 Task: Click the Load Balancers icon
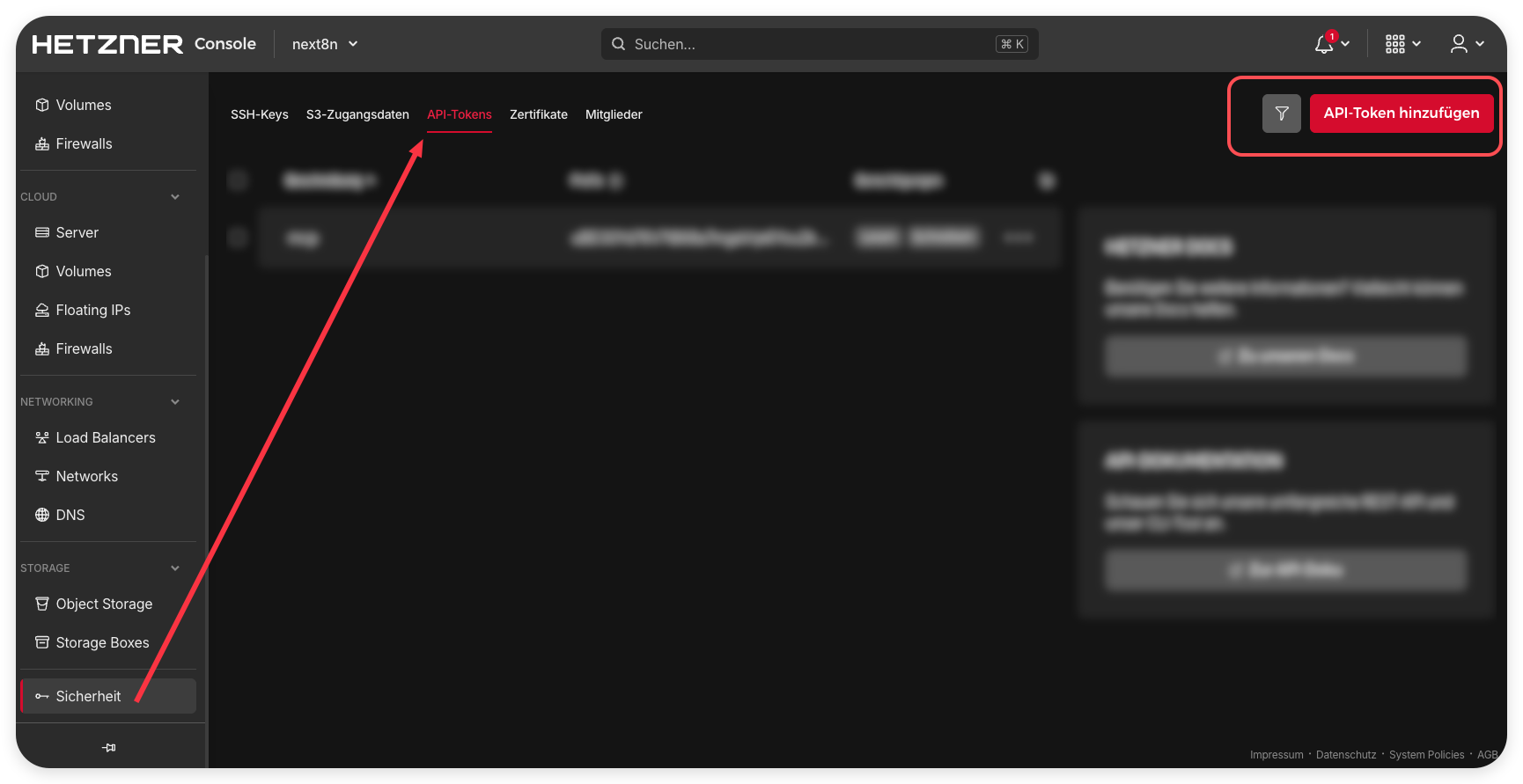[41, 437]
